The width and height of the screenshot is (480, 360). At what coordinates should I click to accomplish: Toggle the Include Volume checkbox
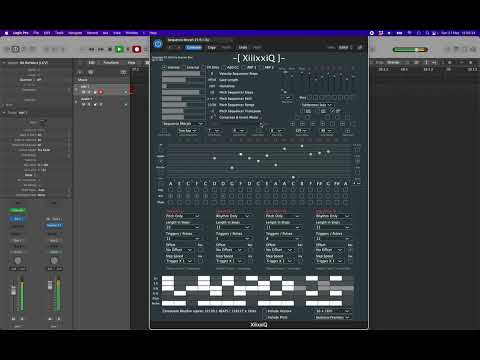coord(266,311)
